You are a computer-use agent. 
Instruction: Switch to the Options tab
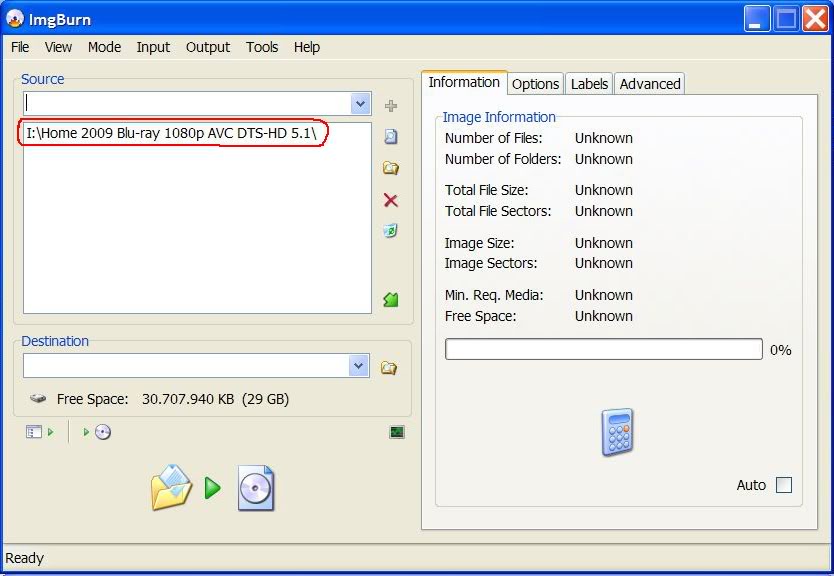[535, 84]
